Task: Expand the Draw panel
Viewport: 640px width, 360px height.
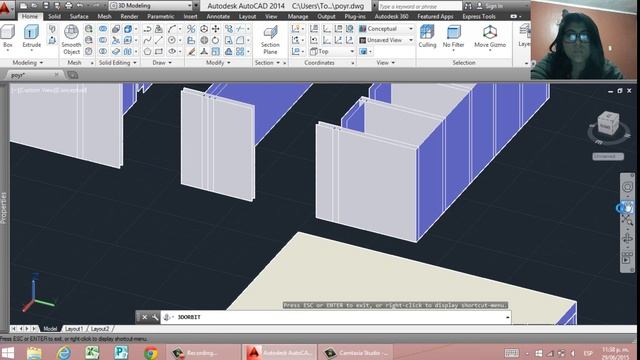Action: [x=162, y=62]
